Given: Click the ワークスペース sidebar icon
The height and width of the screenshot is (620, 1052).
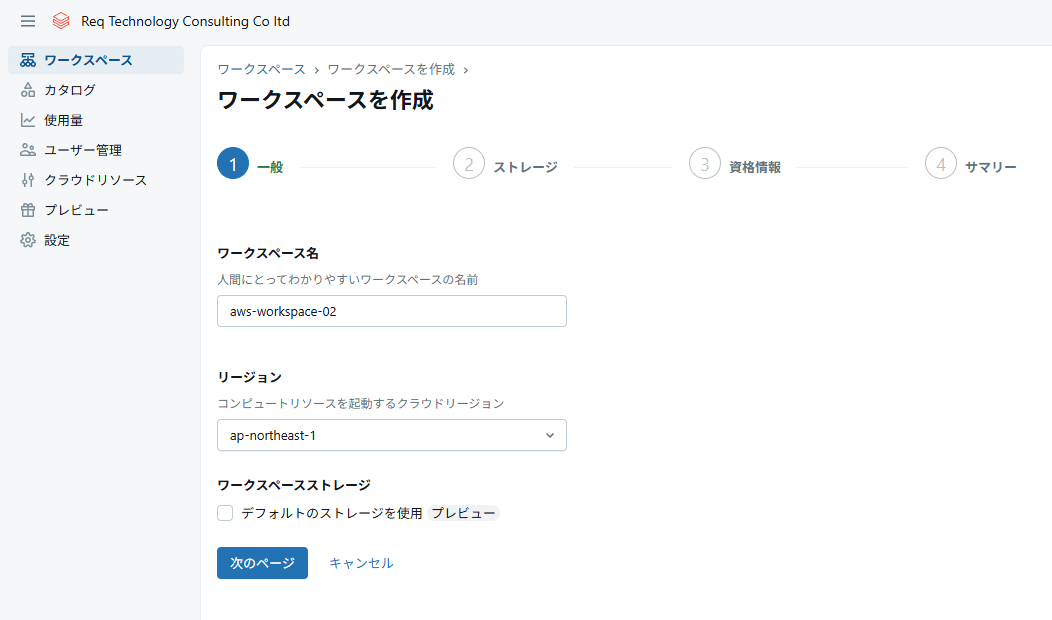Looking at the screenshot, I should (x=28, y=60).
